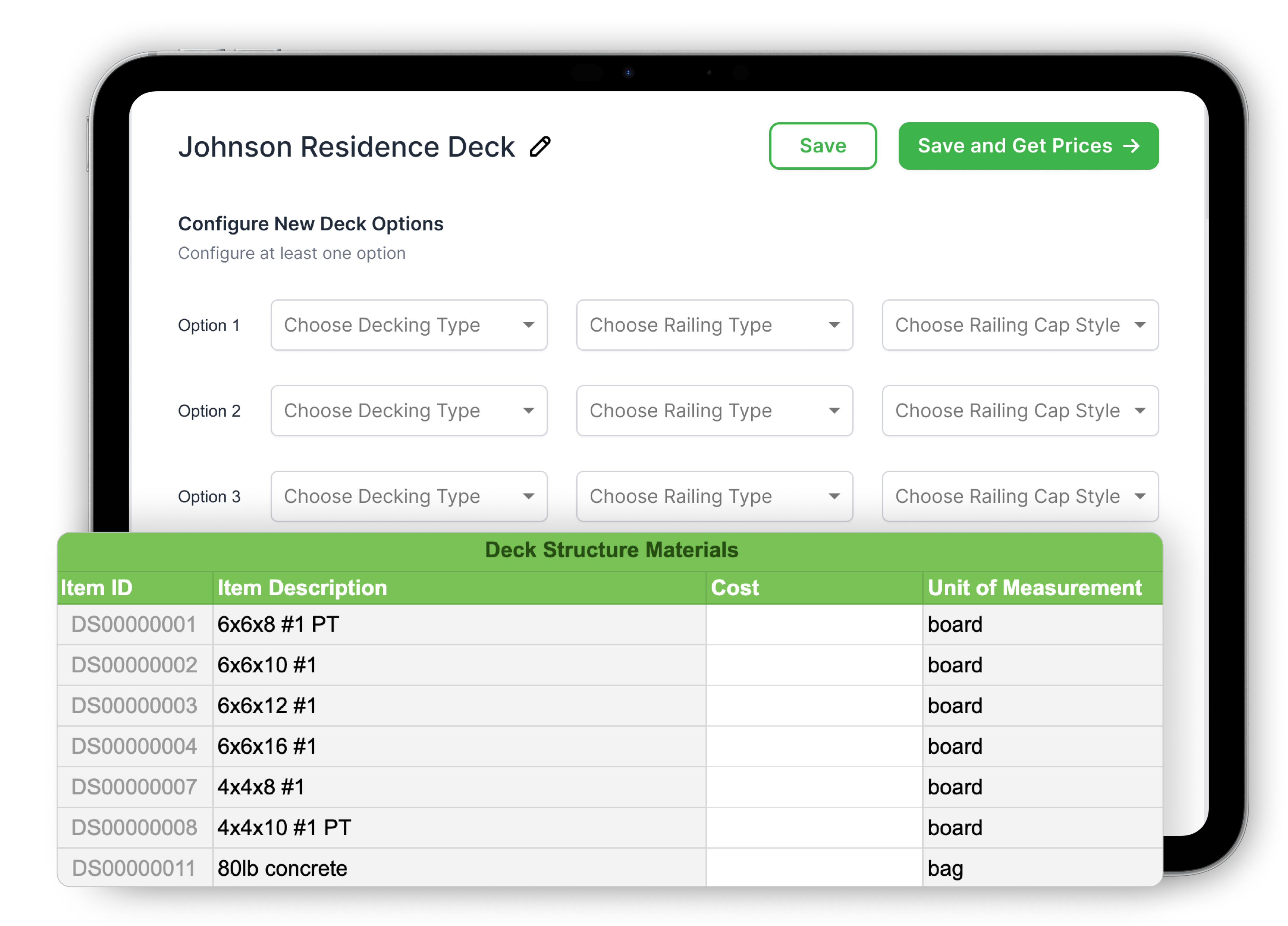
Task: Open Option 1 Choose Railing Type dropdown
Action: 714,325
